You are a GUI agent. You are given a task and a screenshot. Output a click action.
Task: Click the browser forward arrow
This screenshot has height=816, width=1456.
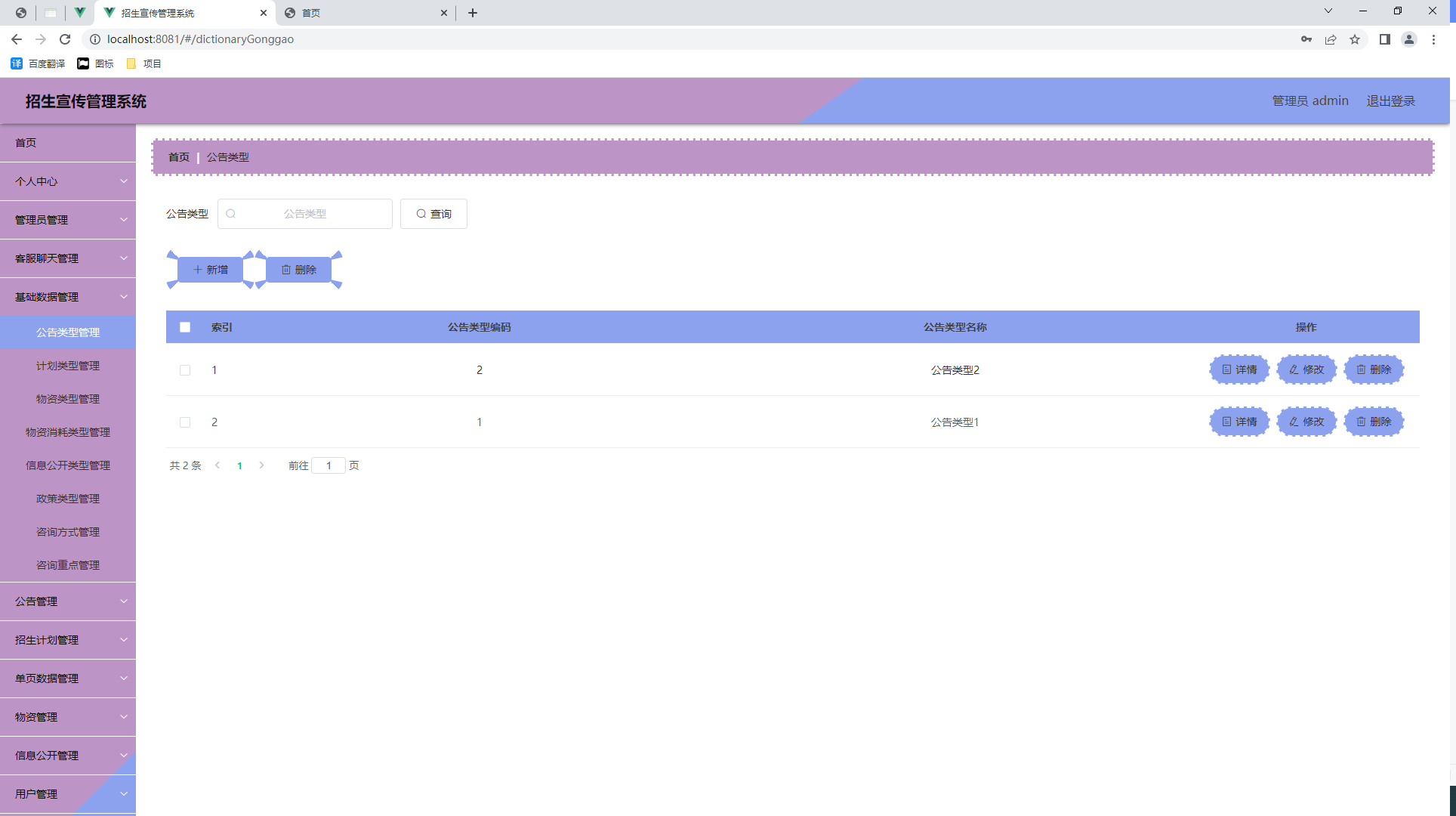pos(41,39)
